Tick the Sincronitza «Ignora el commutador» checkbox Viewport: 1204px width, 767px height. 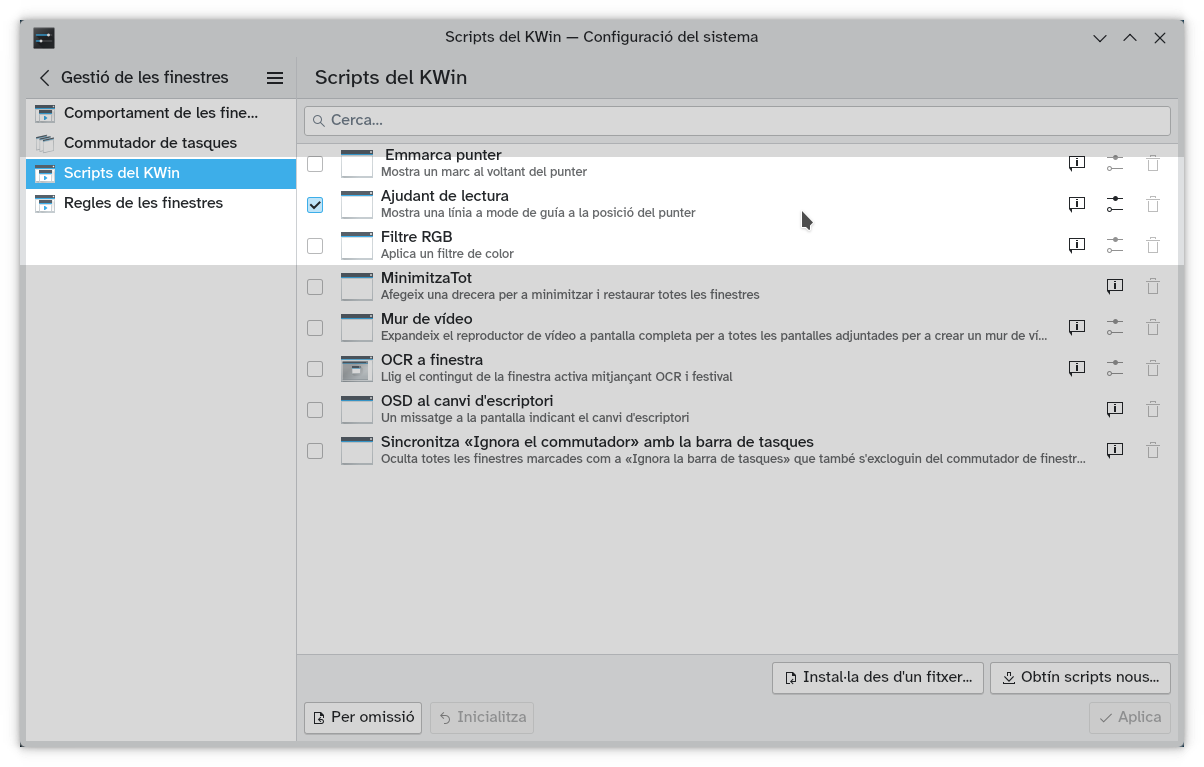pos(315,450)
